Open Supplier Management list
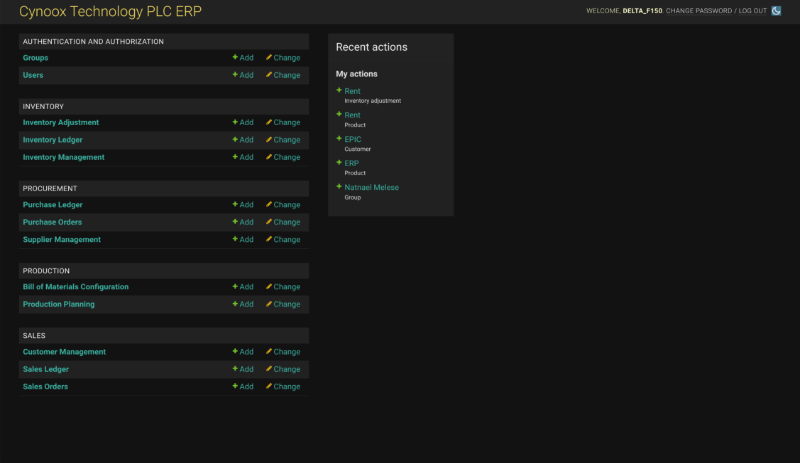 (62, 239)
